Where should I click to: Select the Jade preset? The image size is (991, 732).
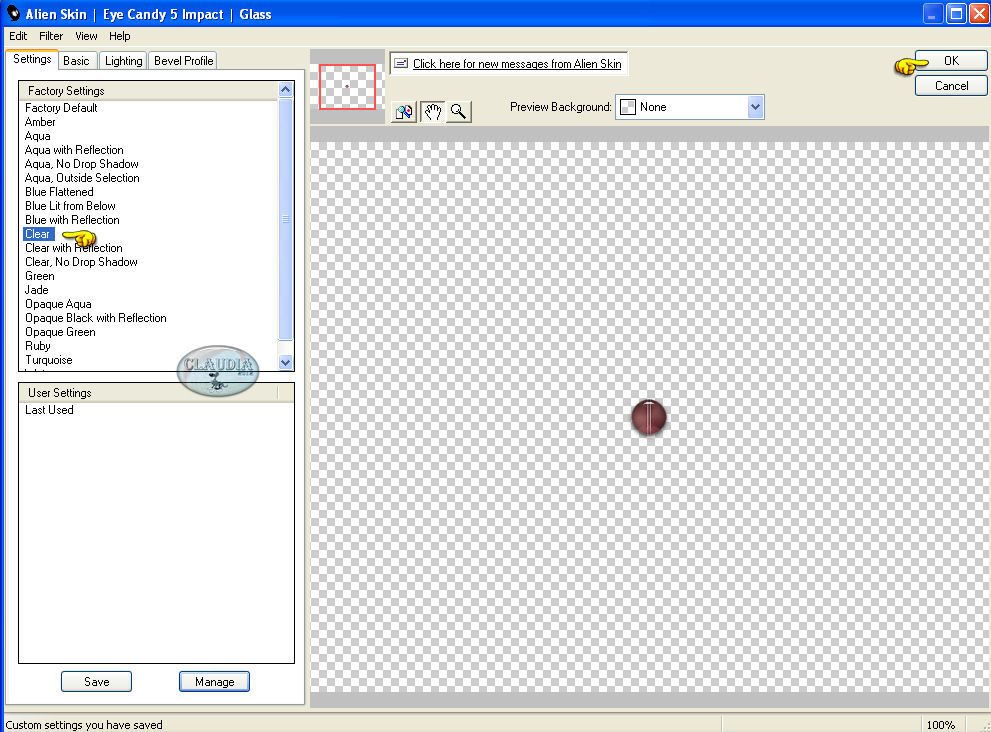(36, 290)
